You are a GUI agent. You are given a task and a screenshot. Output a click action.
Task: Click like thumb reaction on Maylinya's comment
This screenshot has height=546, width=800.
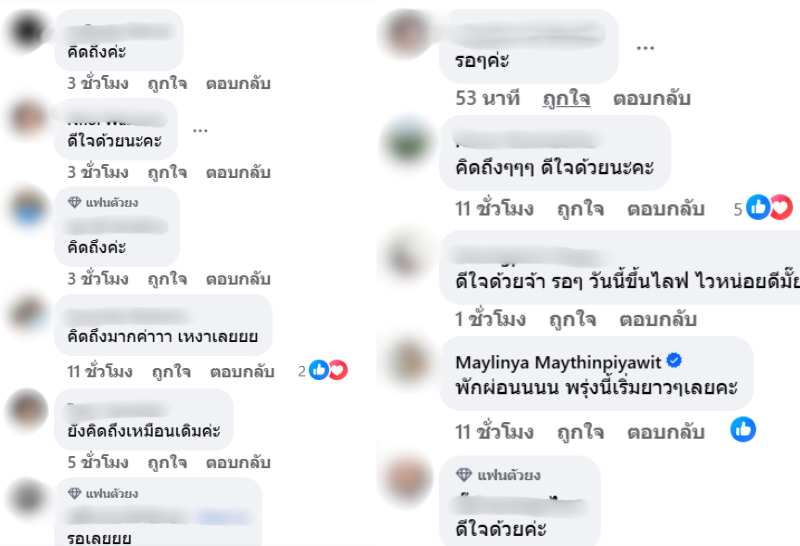(743, 429)
